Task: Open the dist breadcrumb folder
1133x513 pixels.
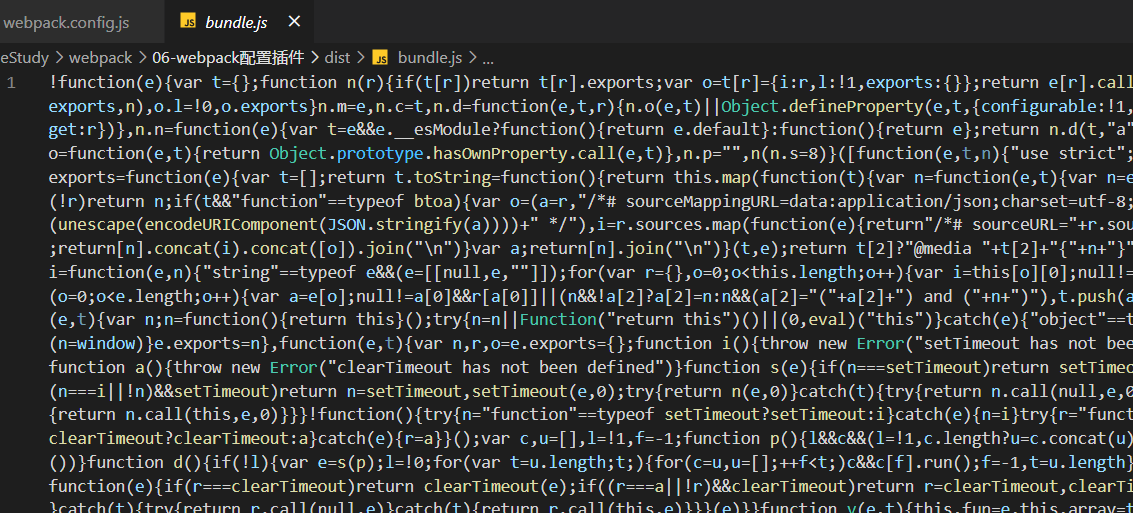Action: click(337, 58)
